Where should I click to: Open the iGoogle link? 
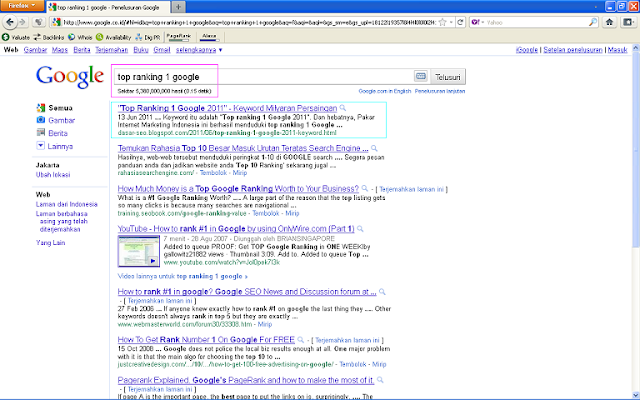[x=527, y=50]
